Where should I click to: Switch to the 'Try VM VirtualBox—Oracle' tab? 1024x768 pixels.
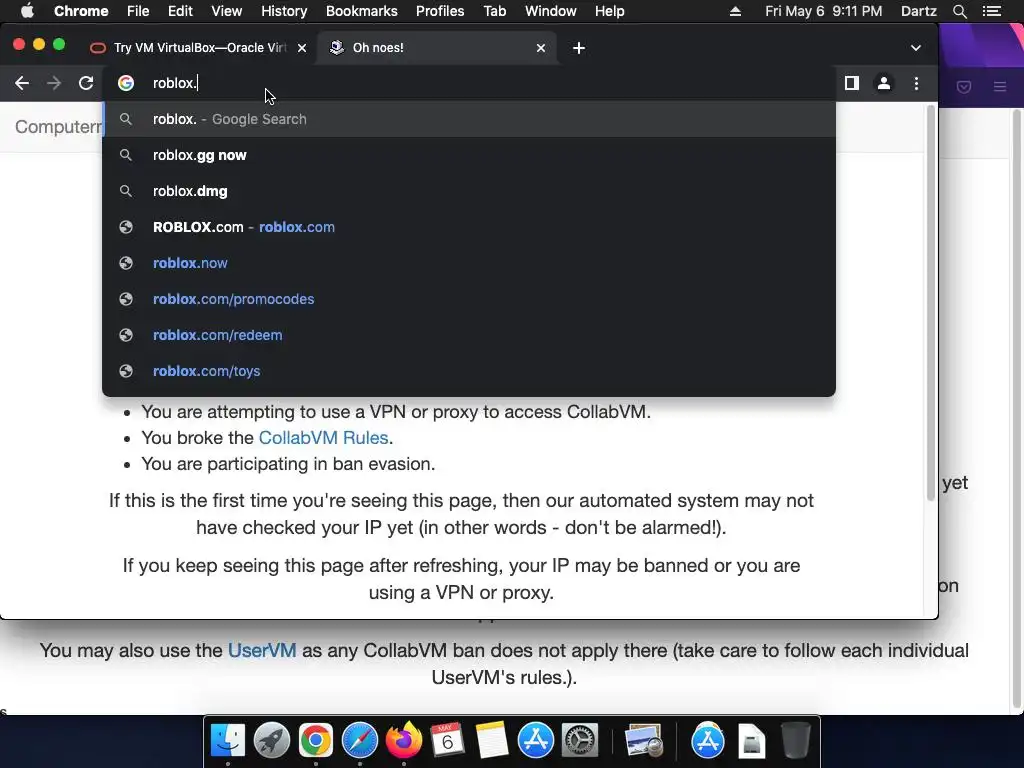click(199, 48)
